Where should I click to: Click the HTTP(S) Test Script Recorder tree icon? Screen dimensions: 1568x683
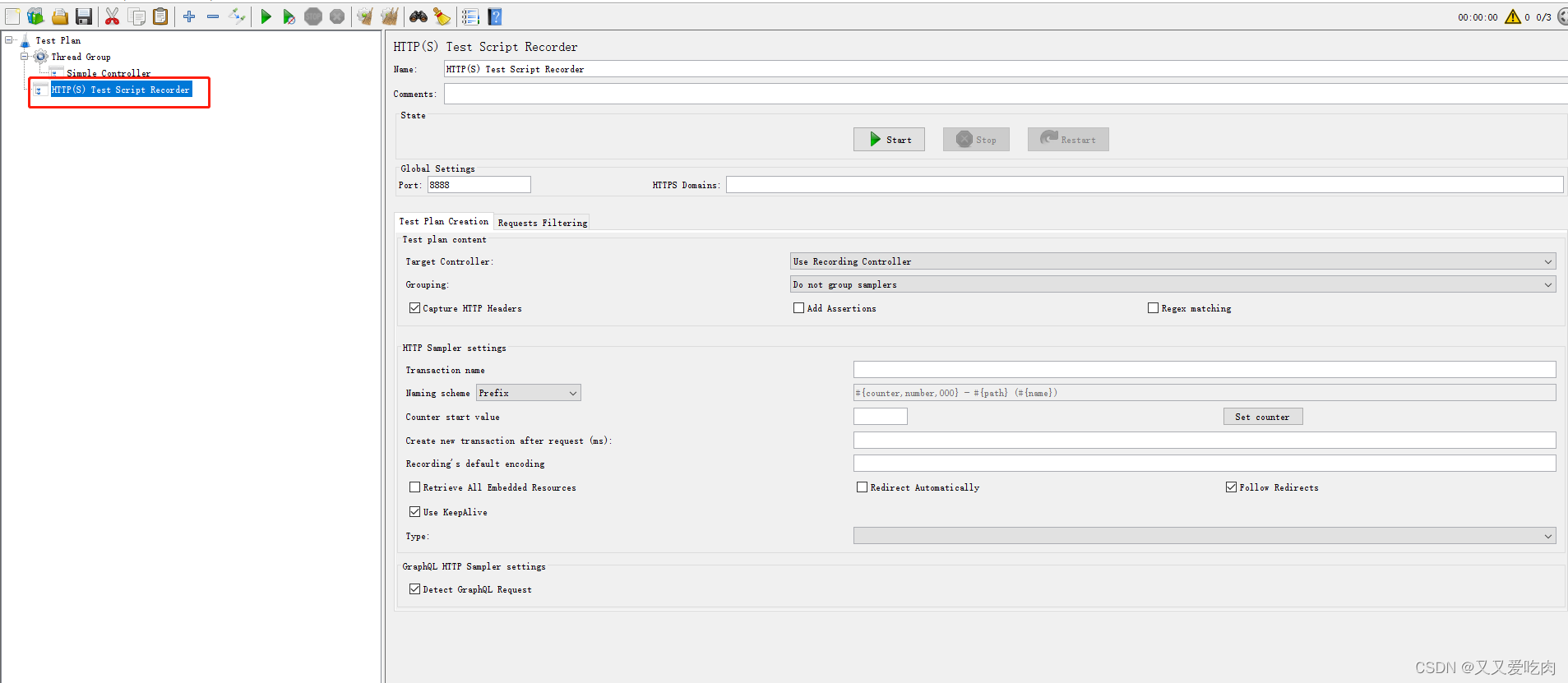tap(40, 90)
